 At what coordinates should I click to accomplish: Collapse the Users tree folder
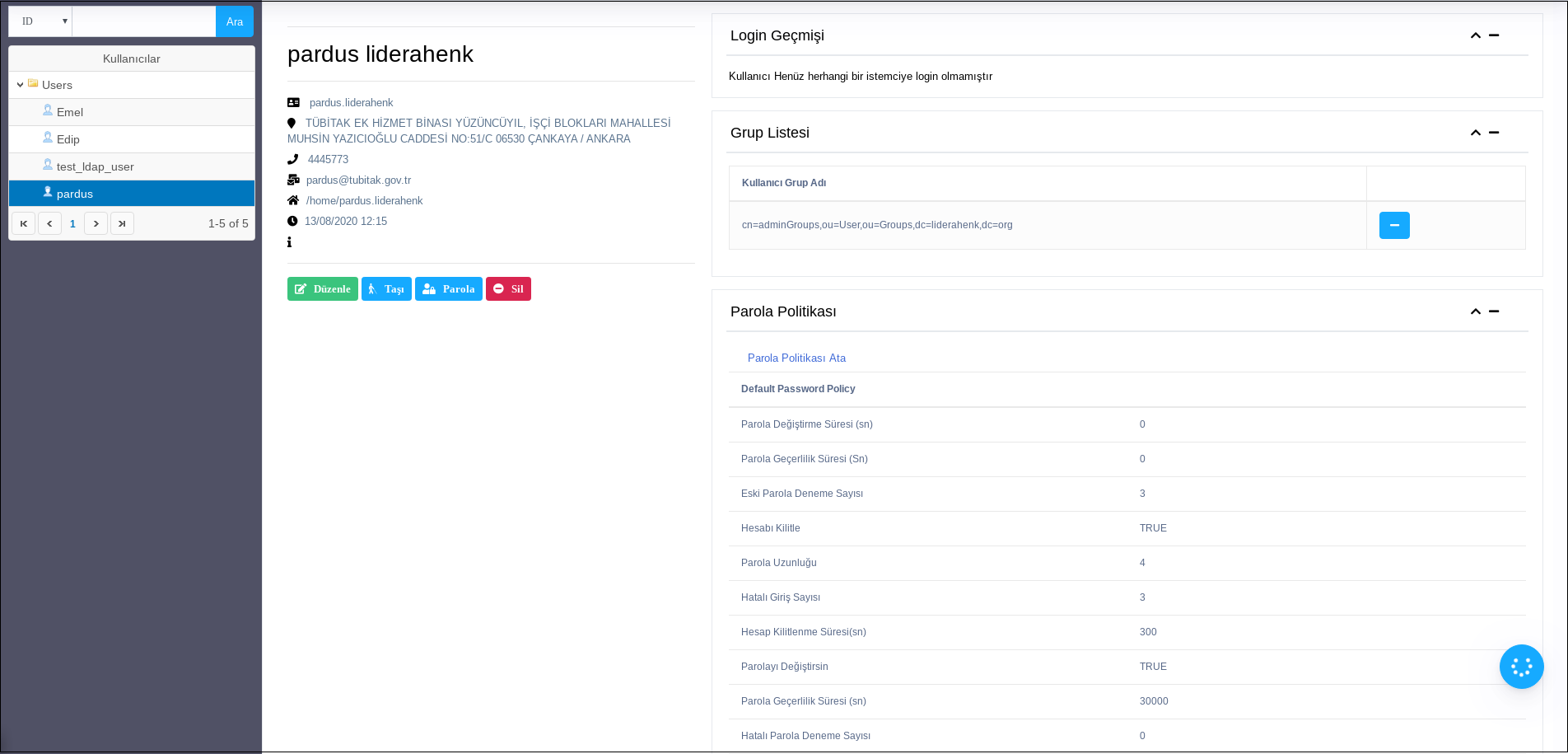tap(21, 85)
